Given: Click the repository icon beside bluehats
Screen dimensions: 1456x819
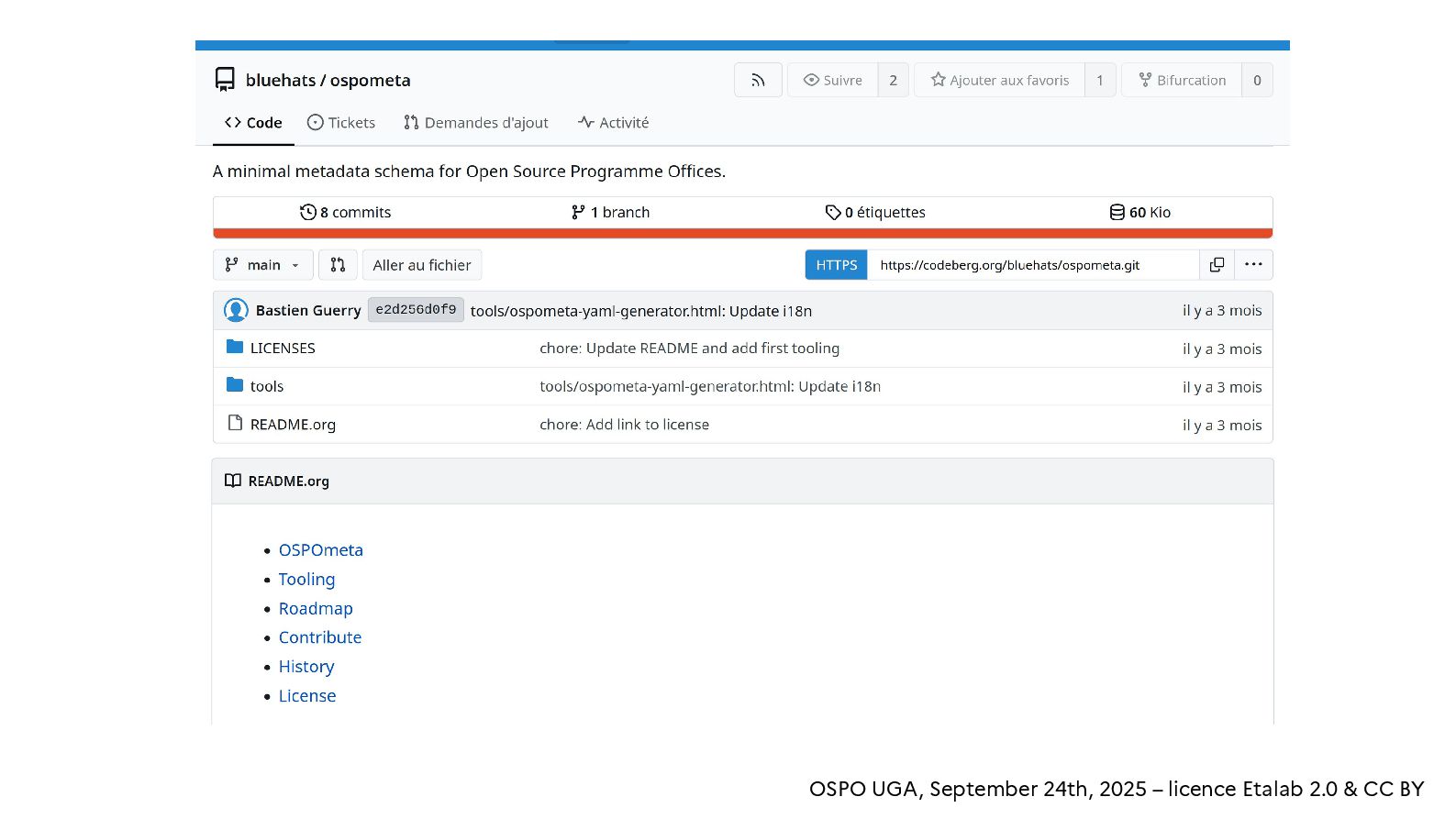Looking at the screenshot, I should pyautogui.click(x=225, y=80).
